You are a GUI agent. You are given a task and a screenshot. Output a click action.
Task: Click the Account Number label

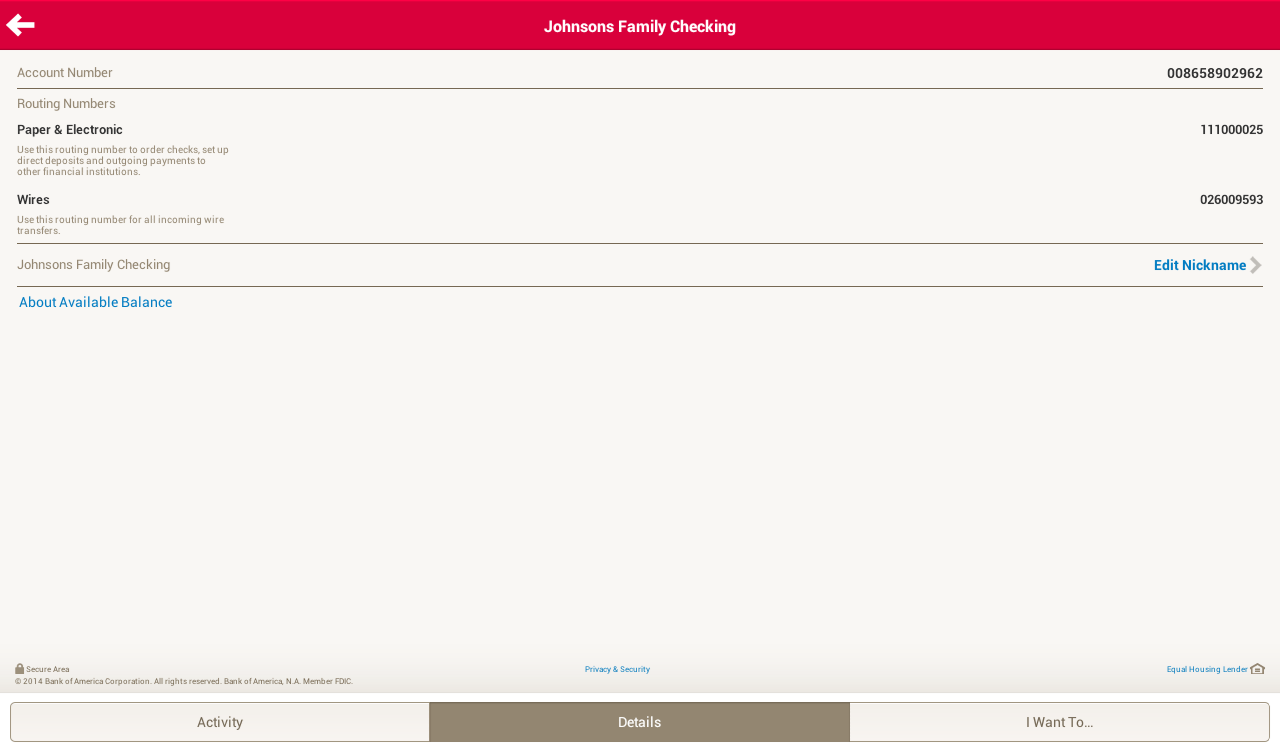coord(65,73)
